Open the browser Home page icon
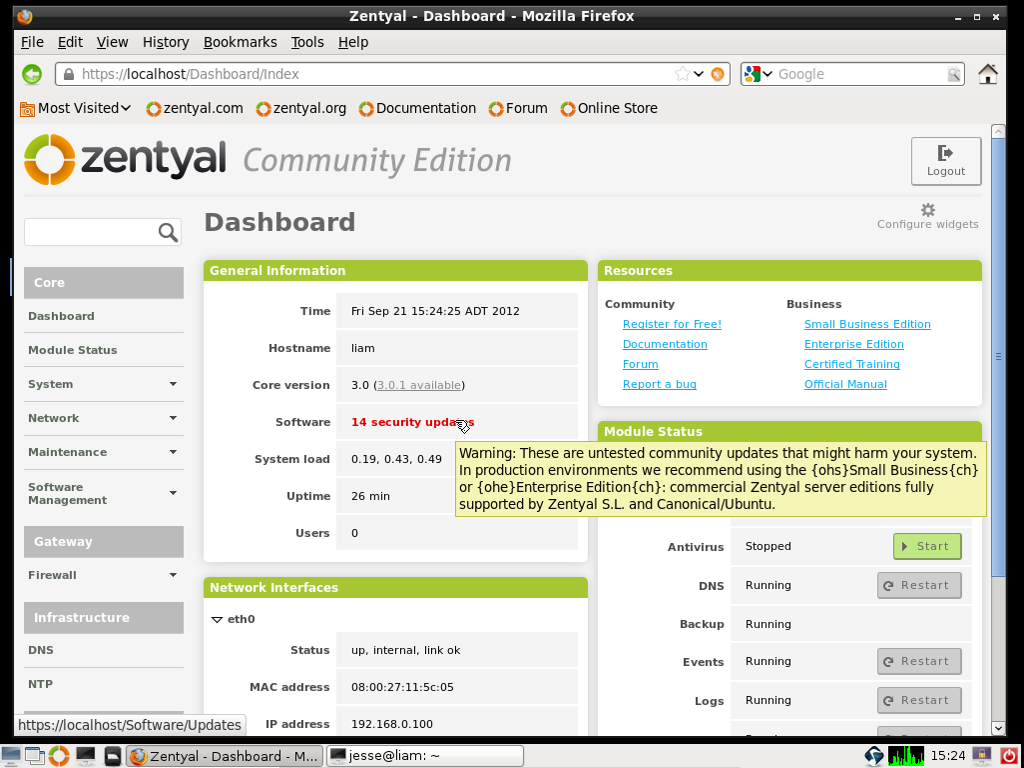Viewport: 1024px width, 768px height. point(987,74)
